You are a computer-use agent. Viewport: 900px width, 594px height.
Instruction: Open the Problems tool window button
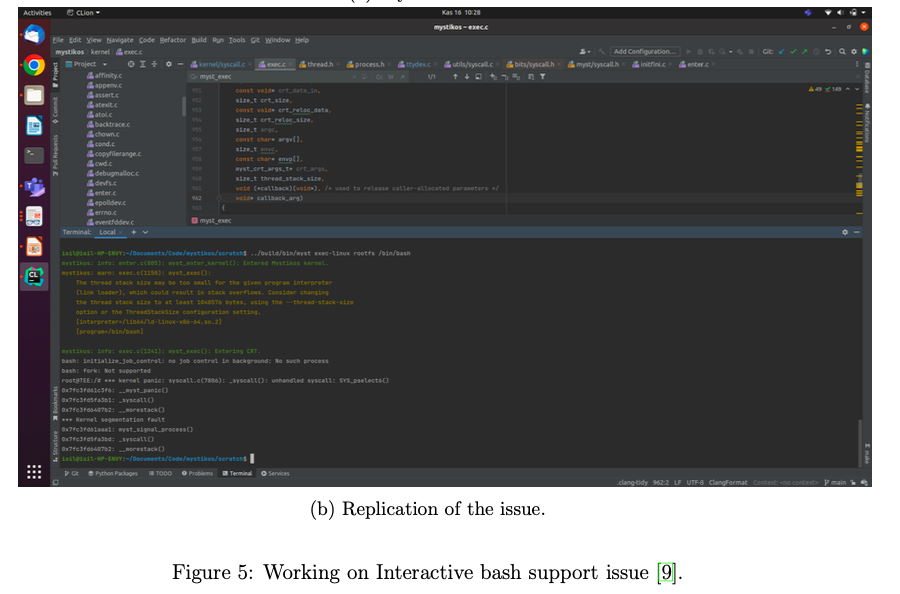(197, 473)
